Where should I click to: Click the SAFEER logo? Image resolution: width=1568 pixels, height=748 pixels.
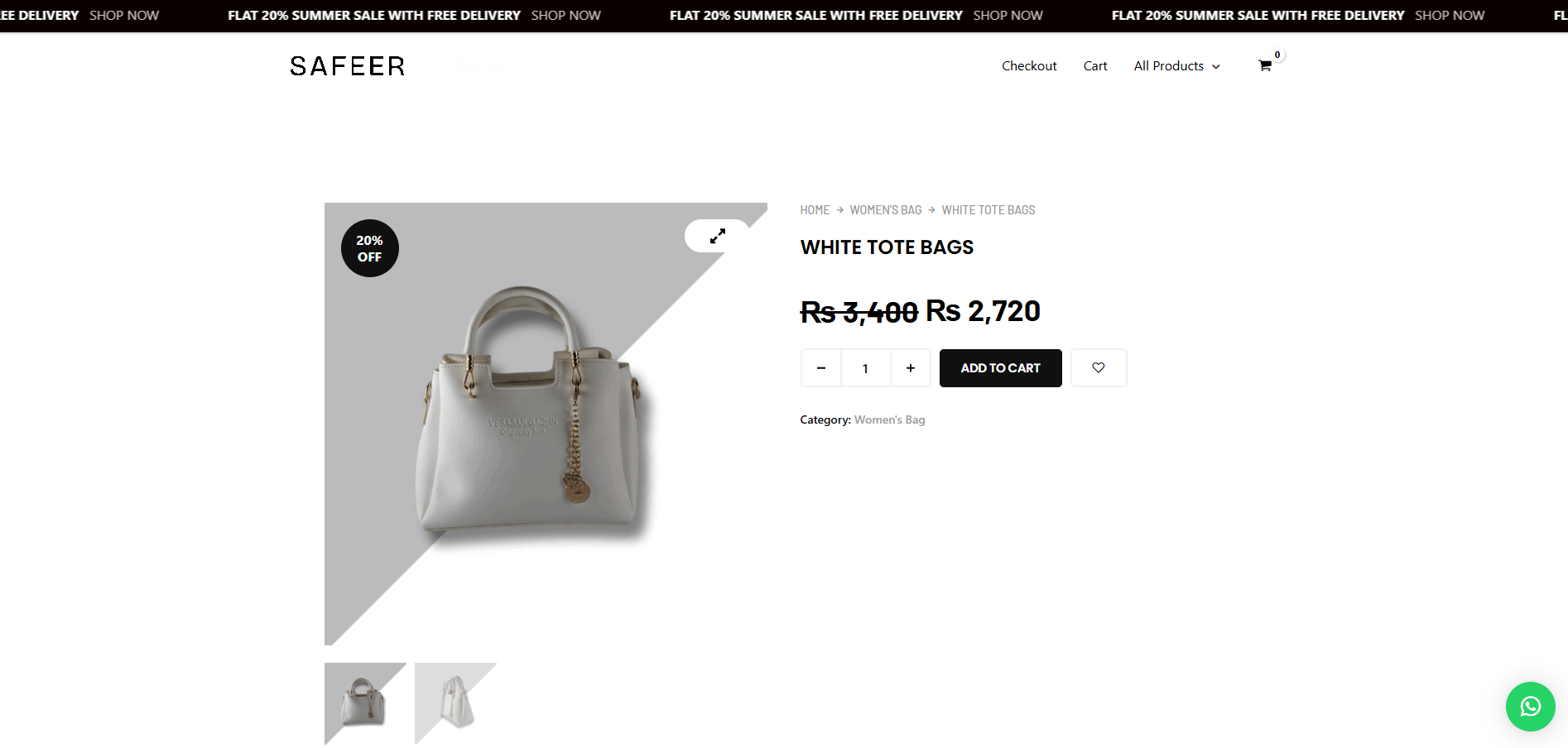pos(348,66)
